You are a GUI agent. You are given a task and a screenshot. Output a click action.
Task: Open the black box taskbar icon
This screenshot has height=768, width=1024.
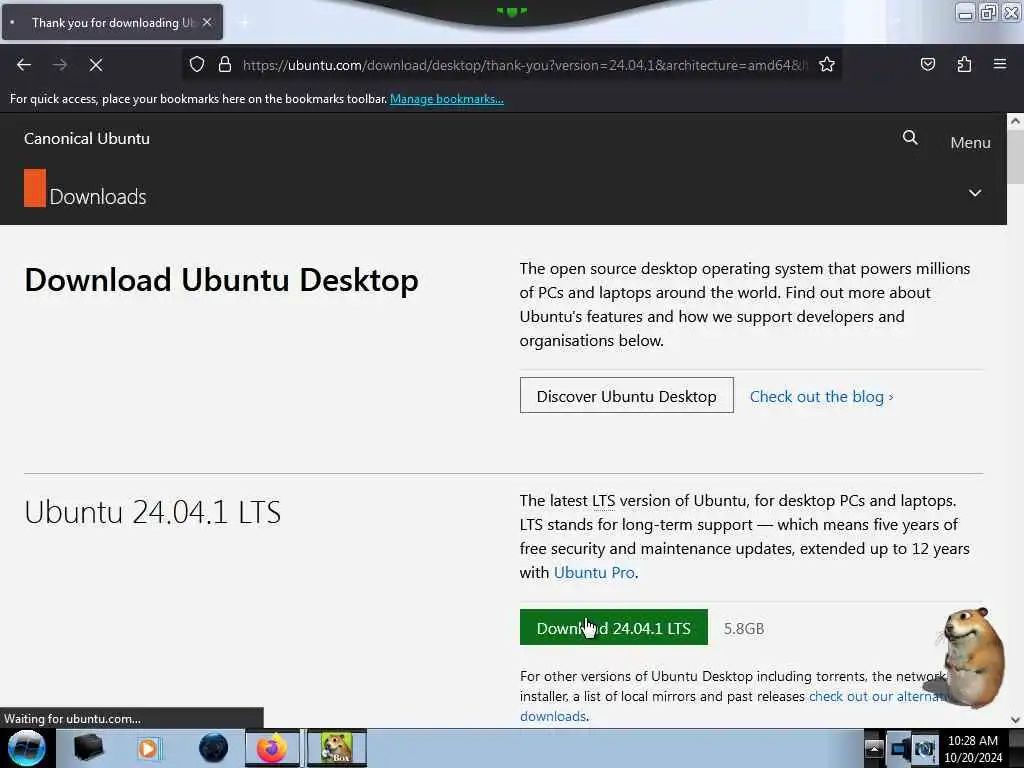[89, 748]
